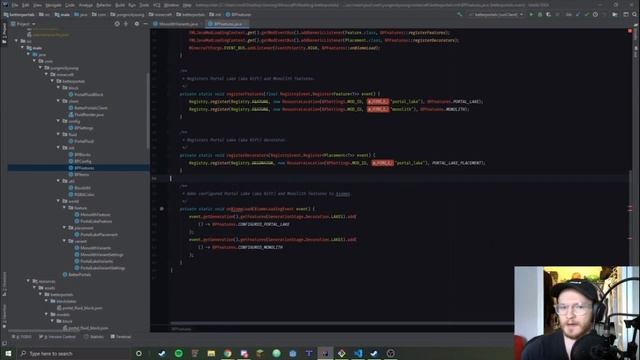
Task: Hide the Project panel with minus icon
Action: pyautogui.click(x=145, y=24)
